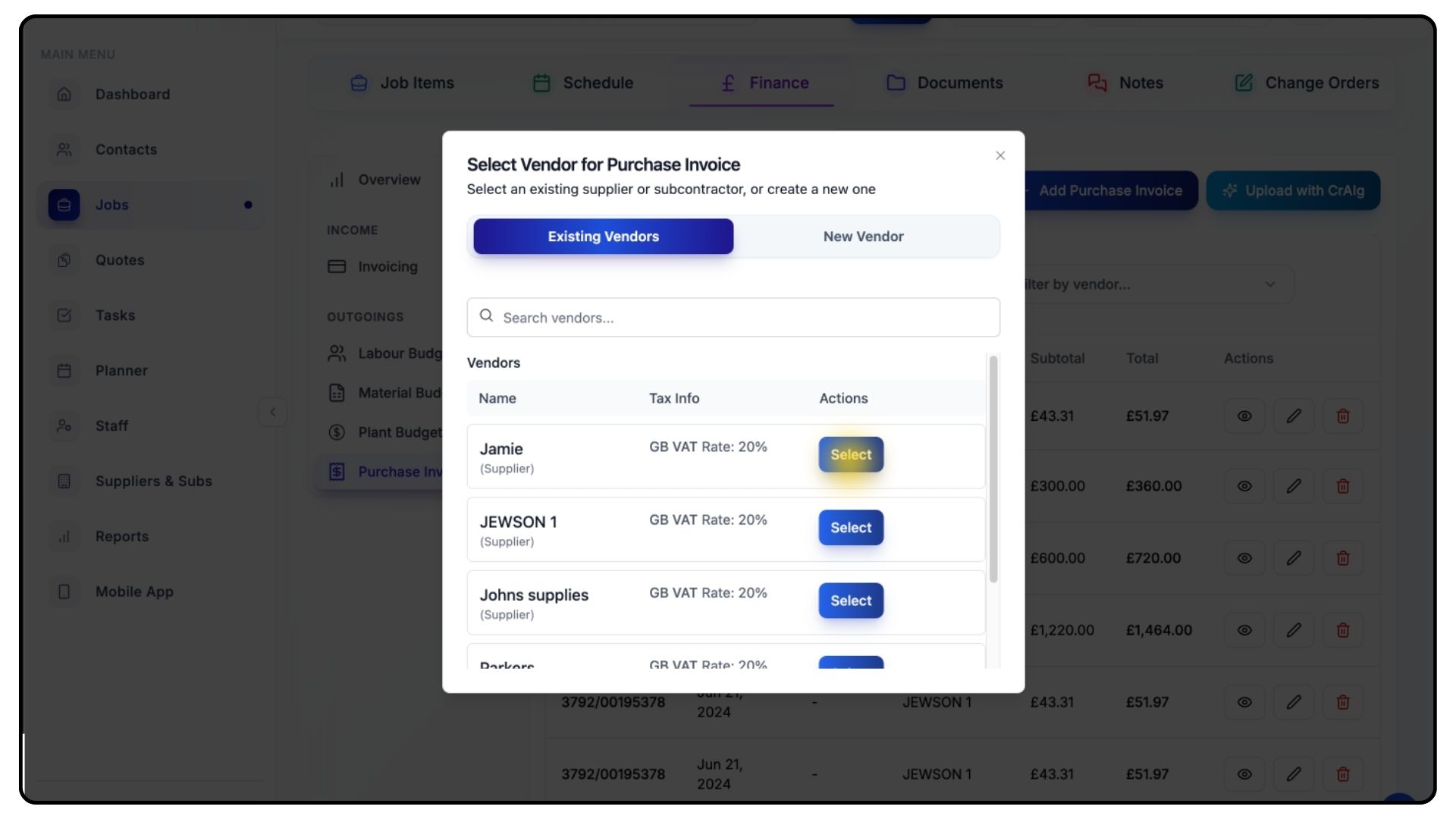This screenshot has width=1456, height=819.
Task: Collapse the sidebar with the chevron arrow
Action: (x=273, y=413)
